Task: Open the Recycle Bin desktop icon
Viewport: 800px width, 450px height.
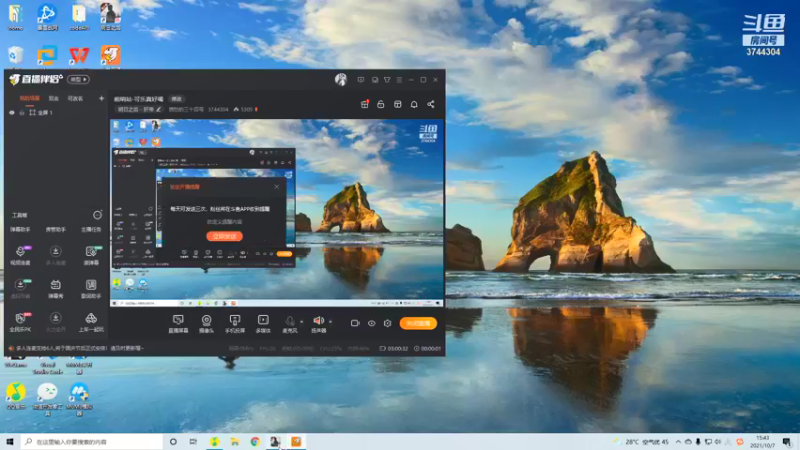Action: [15, 57]
